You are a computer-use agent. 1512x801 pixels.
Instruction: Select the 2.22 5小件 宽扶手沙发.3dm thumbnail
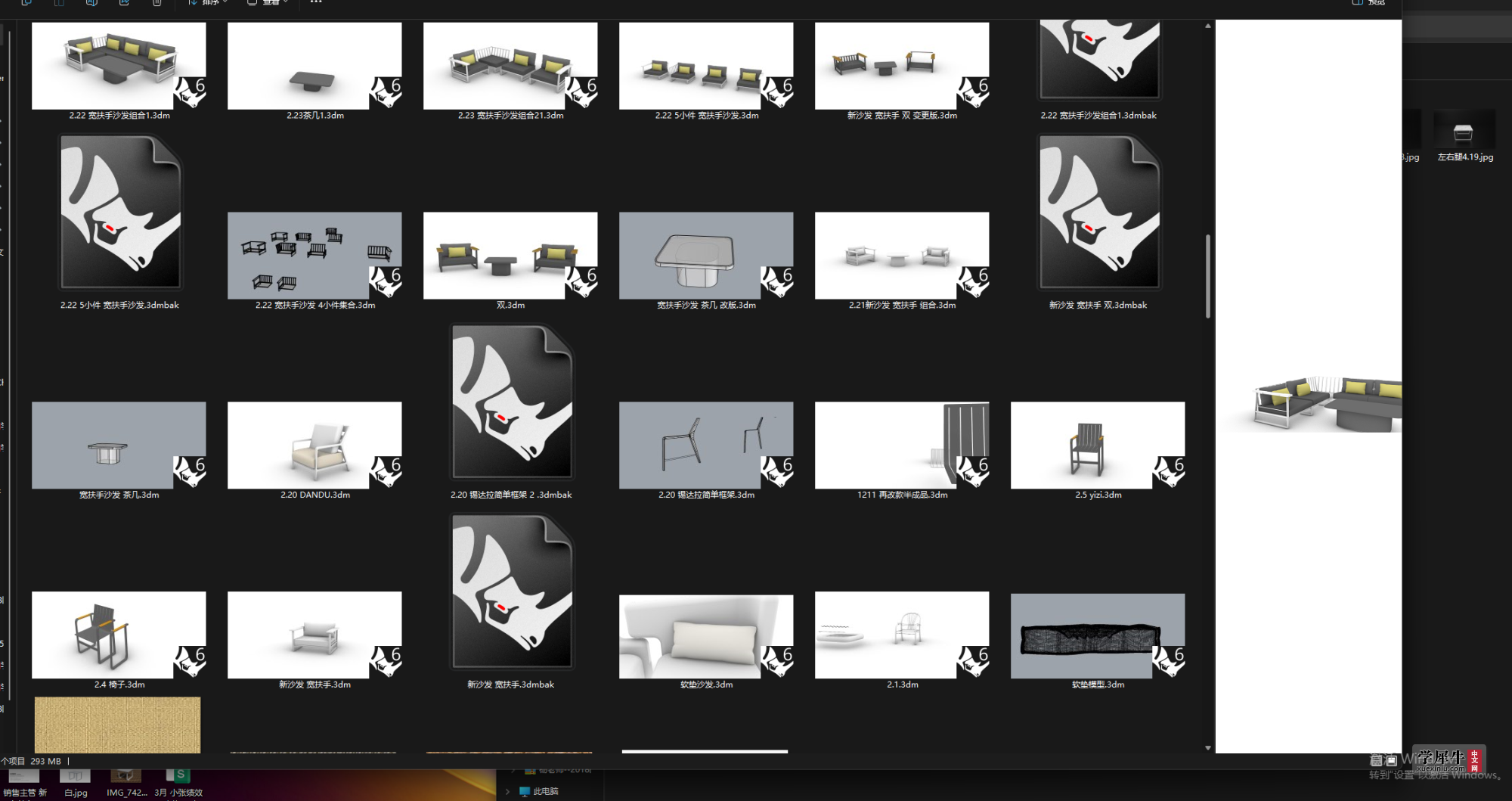[x=706, y=66]
